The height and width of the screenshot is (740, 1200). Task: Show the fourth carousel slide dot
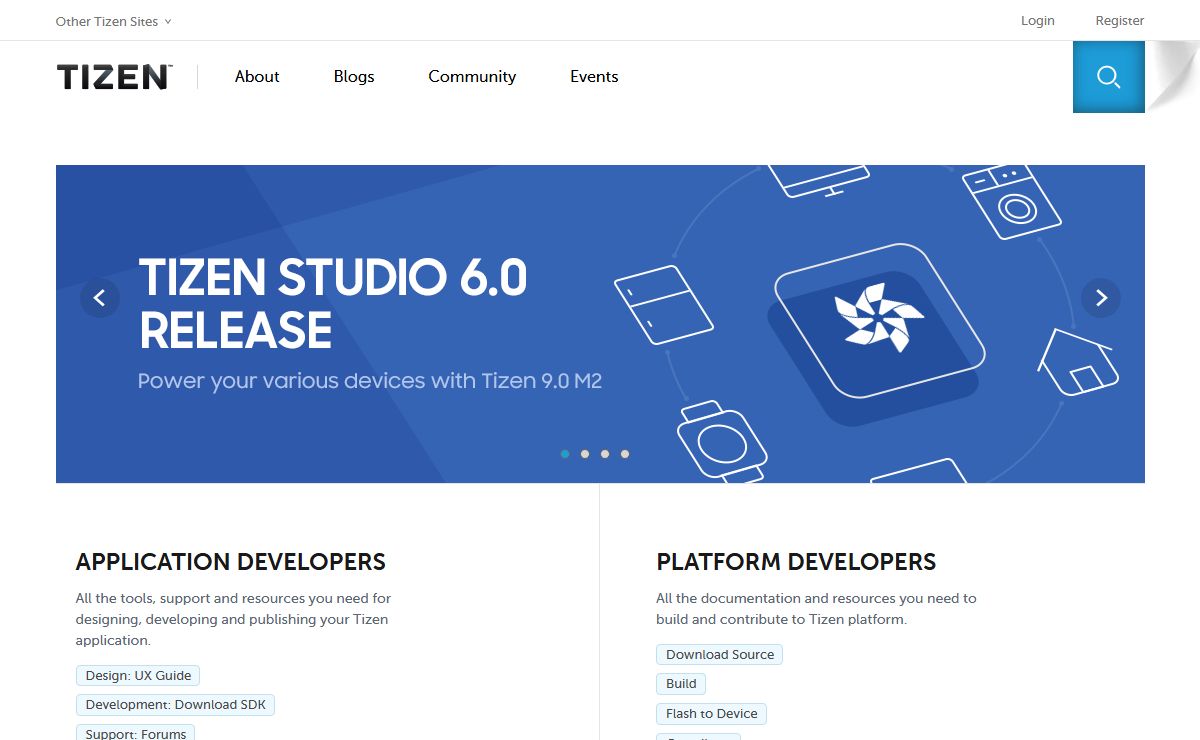(x=625, y=454)
